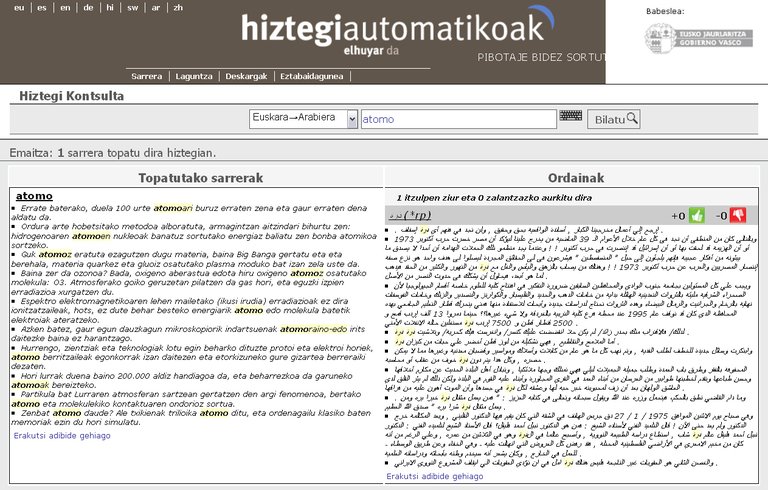The image size is (768, 490).
Task: Click the green thumbs-up vote icon
Action: (696, 215)
